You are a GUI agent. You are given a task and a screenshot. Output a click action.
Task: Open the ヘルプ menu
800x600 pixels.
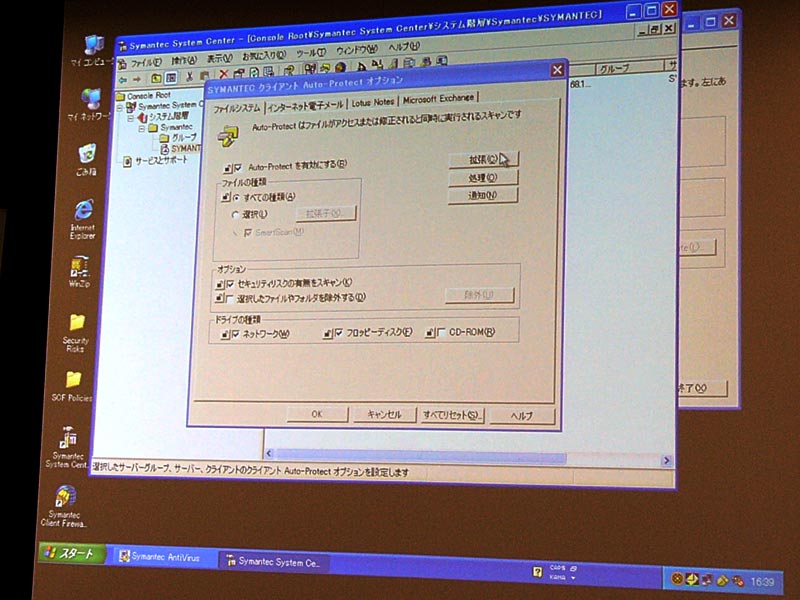pyautogui.click(x=404, y=47)
